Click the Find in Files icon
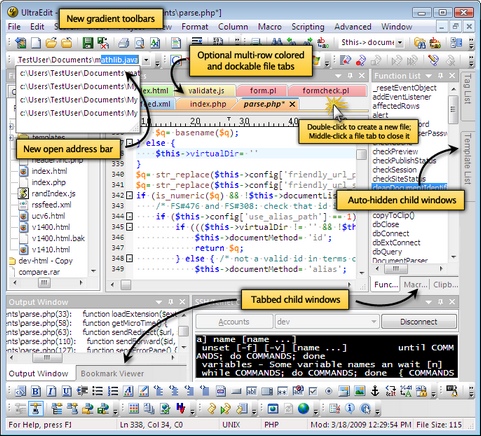 coord(420,43)
